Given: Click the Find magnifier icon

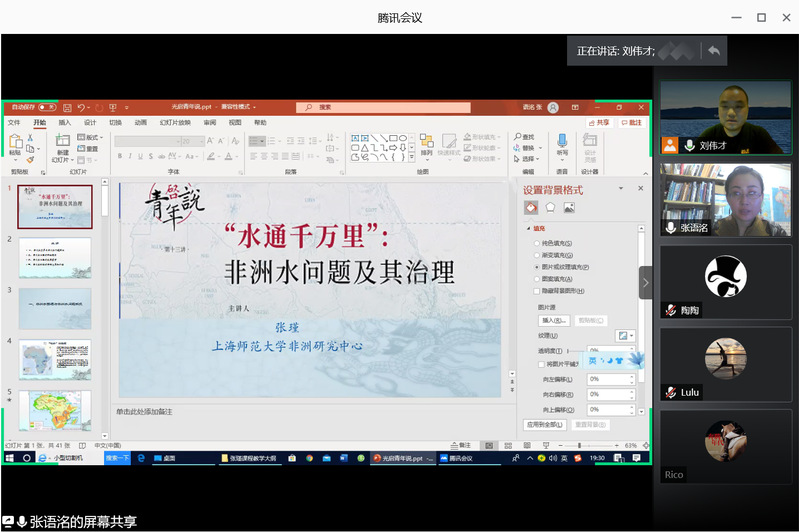Looking at the screenshot, I should coord(518,137).
